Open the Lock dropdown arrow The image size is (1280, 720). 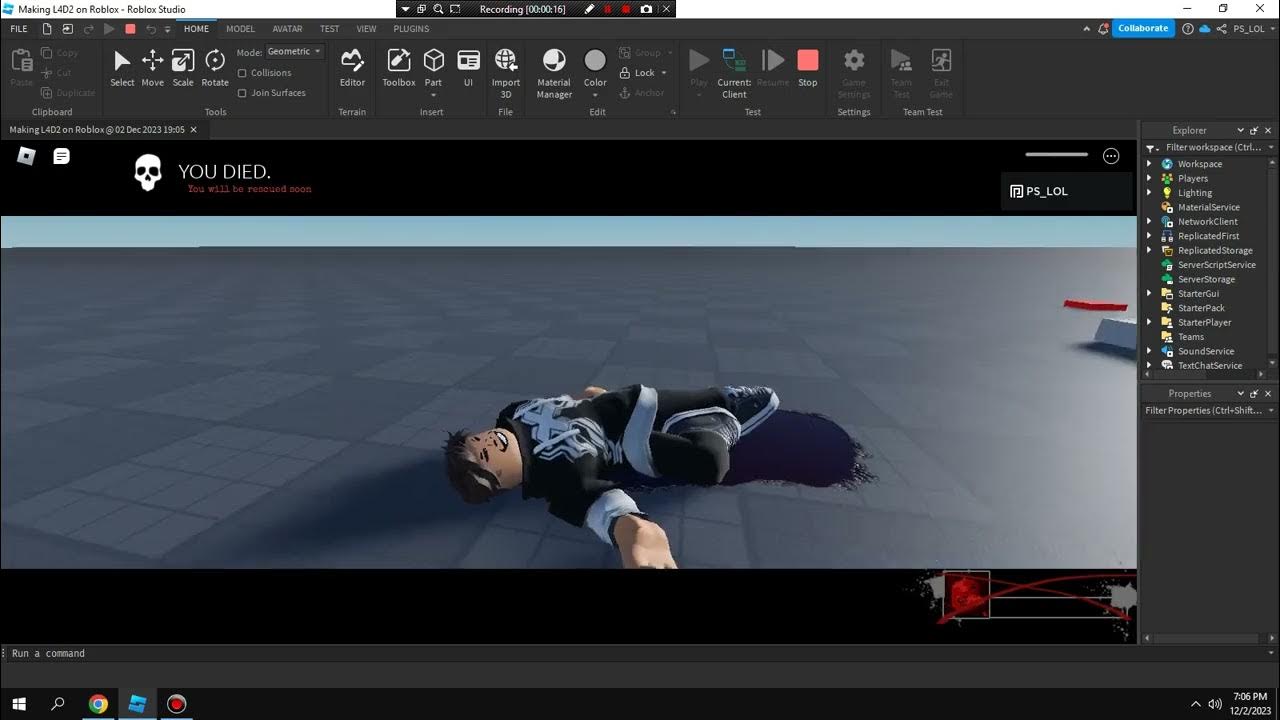tap(664, 73)
